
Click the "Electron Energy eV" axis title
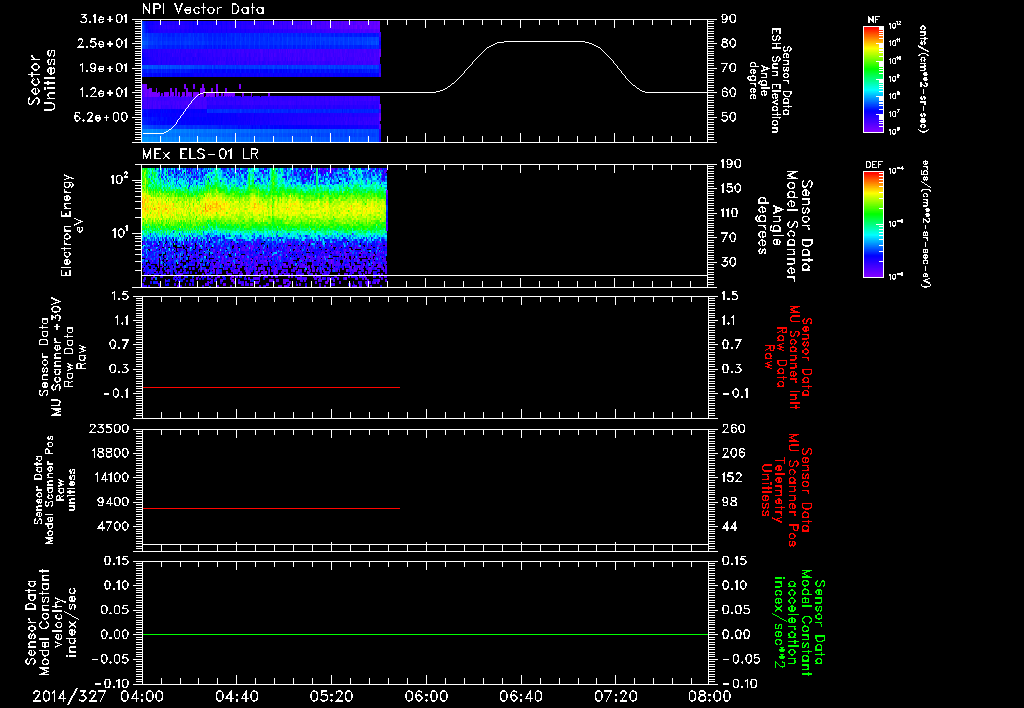tap(74, 225)
